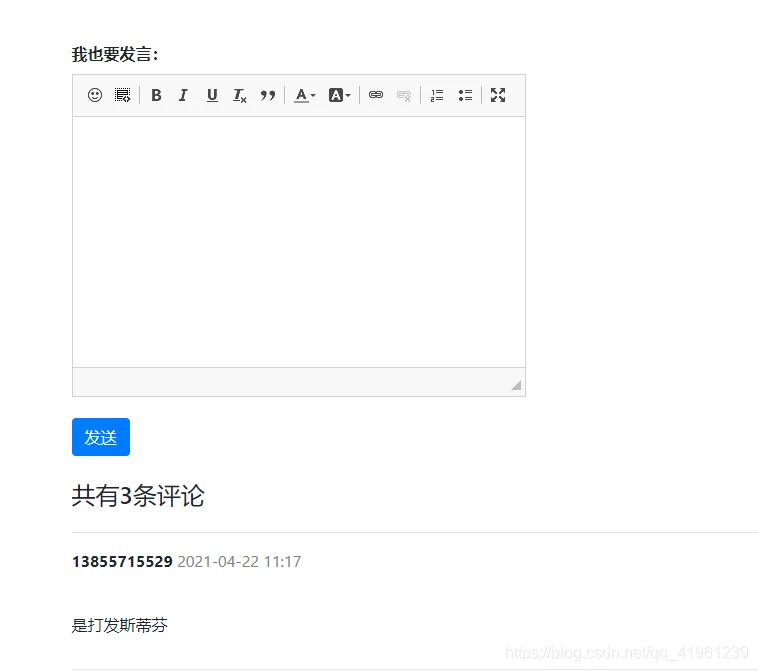Screen dimensions: 758x671
Task: Open the background color dropdown
Action: (339, 95)
